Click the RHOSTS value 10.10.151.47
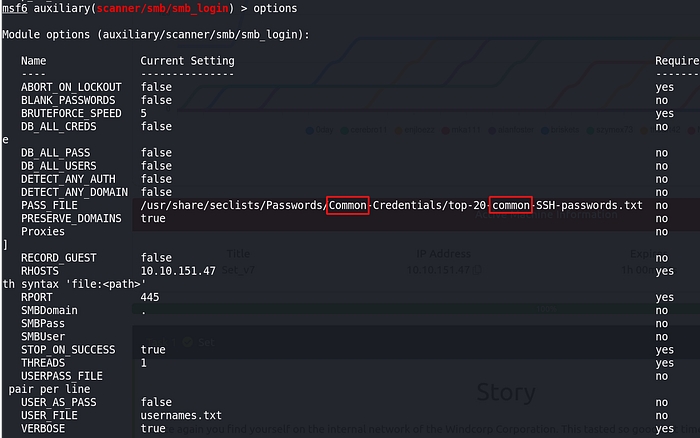The width and height of the screenshot is (700, 438). click(180, 271)
